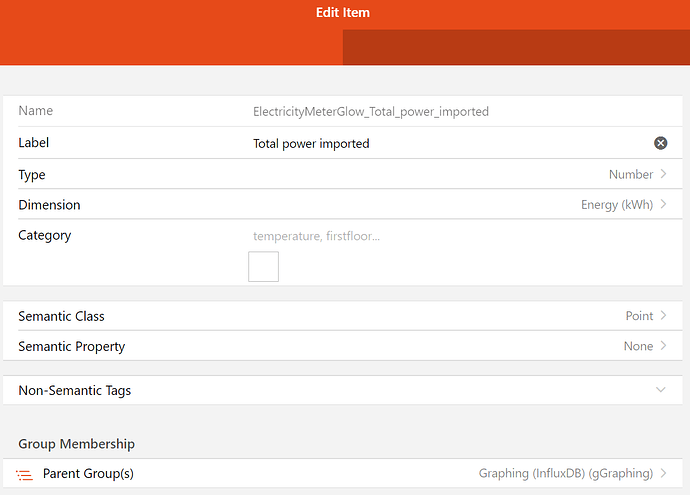Select the Graphing (InfluxDB) (gGraphing) group value
The image size is (690, 495).
point(565,473)
